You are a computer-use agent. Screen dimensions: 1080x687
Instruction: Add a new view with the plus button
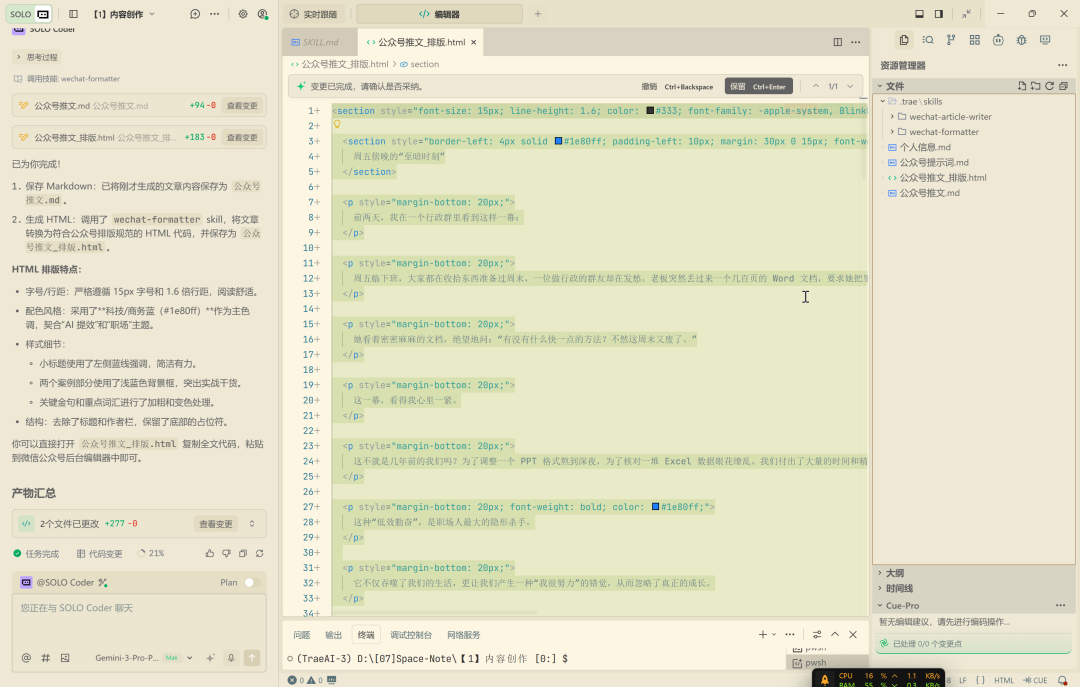[x=538, y=14]
